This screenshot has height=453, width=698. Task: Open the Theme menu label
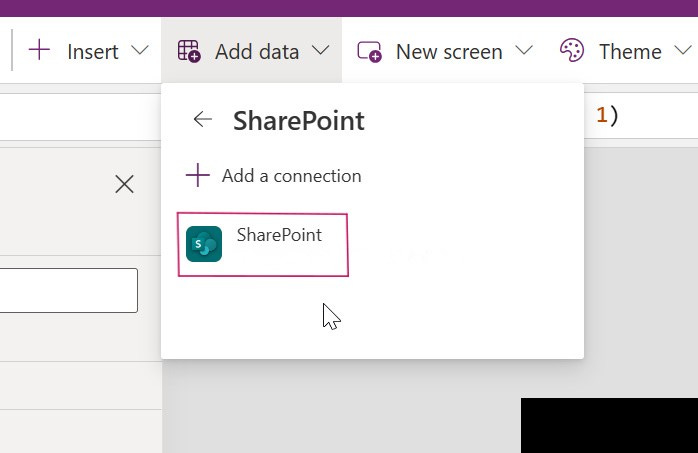pos(630,52)
